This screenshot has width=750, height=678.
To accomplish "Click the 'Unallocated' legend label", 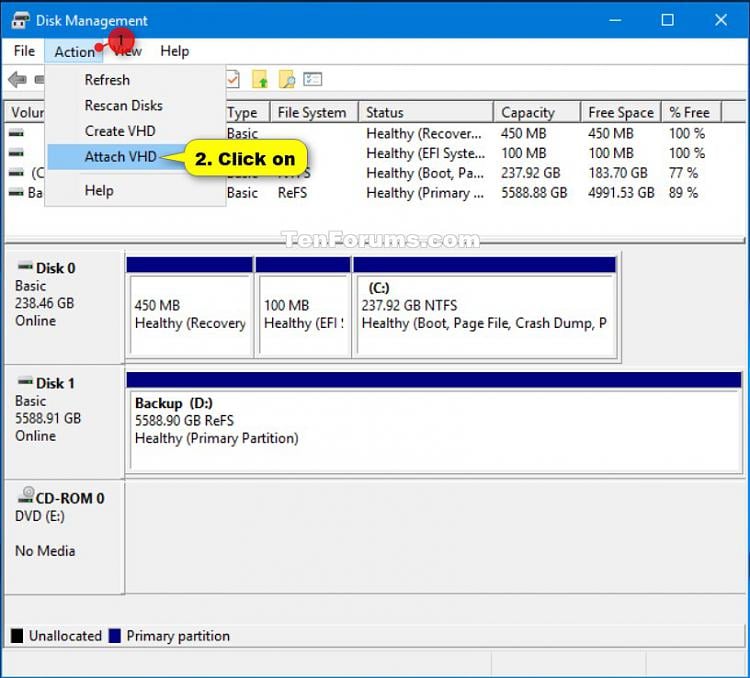I will [65, 635].
